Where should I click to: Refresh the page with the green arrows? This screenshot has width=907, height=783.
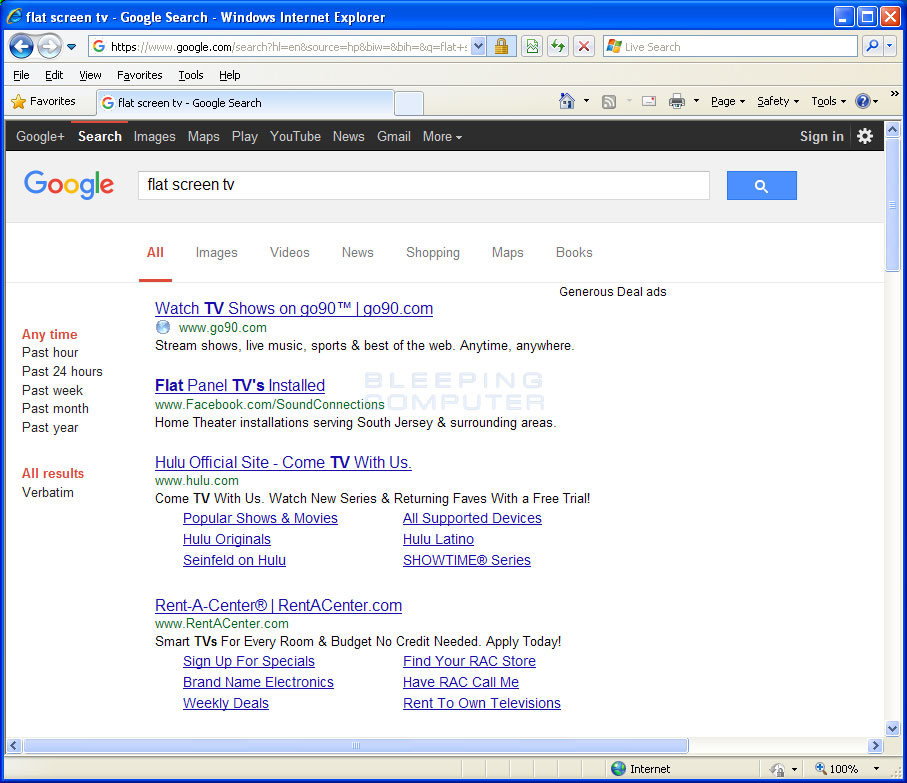tap(558, 46)
